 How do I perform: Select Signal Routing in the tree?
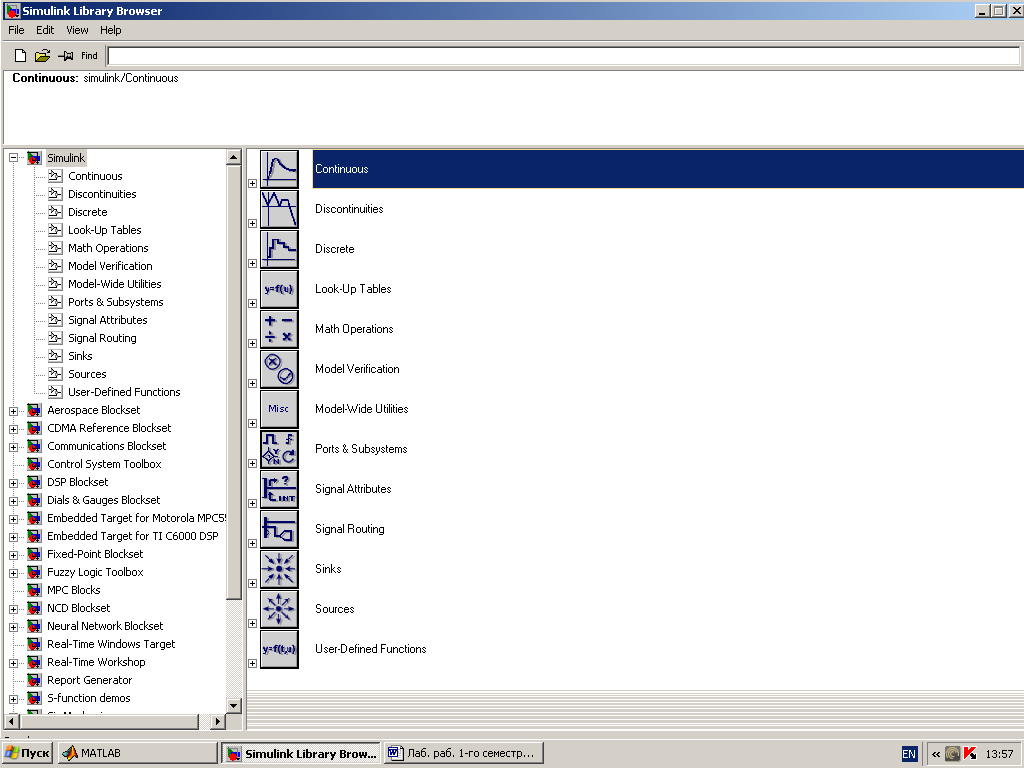103,338
